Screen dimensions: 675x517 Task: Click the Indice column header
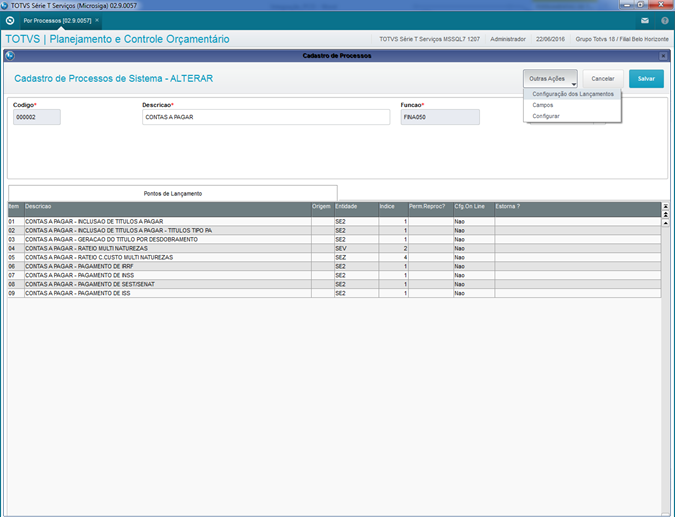pyautogui.click(x=393, y=210)
